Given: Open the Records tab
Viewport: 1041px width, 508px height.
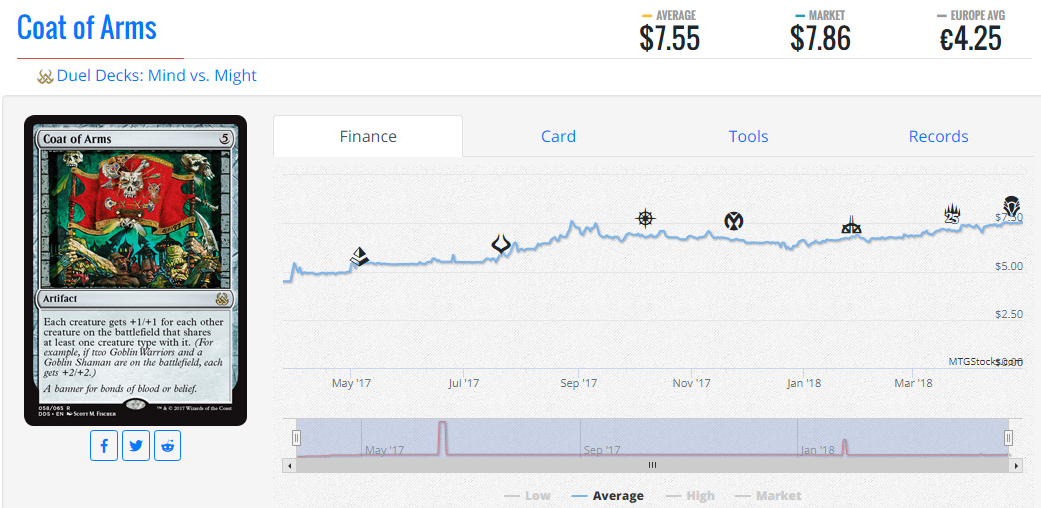Looking at the screenshot, I should [938, 137].
